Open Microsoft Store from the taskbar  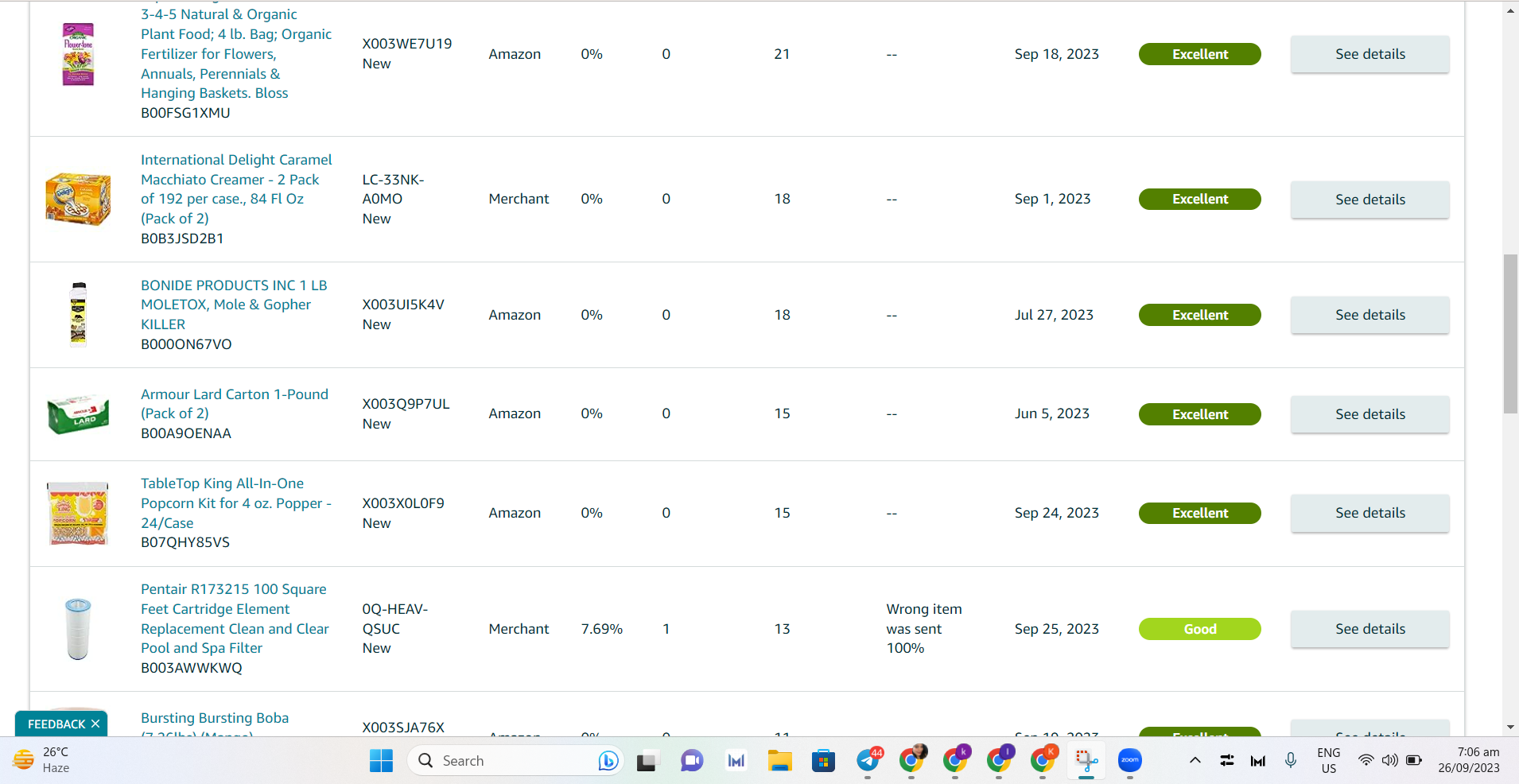tap(823, 761)
